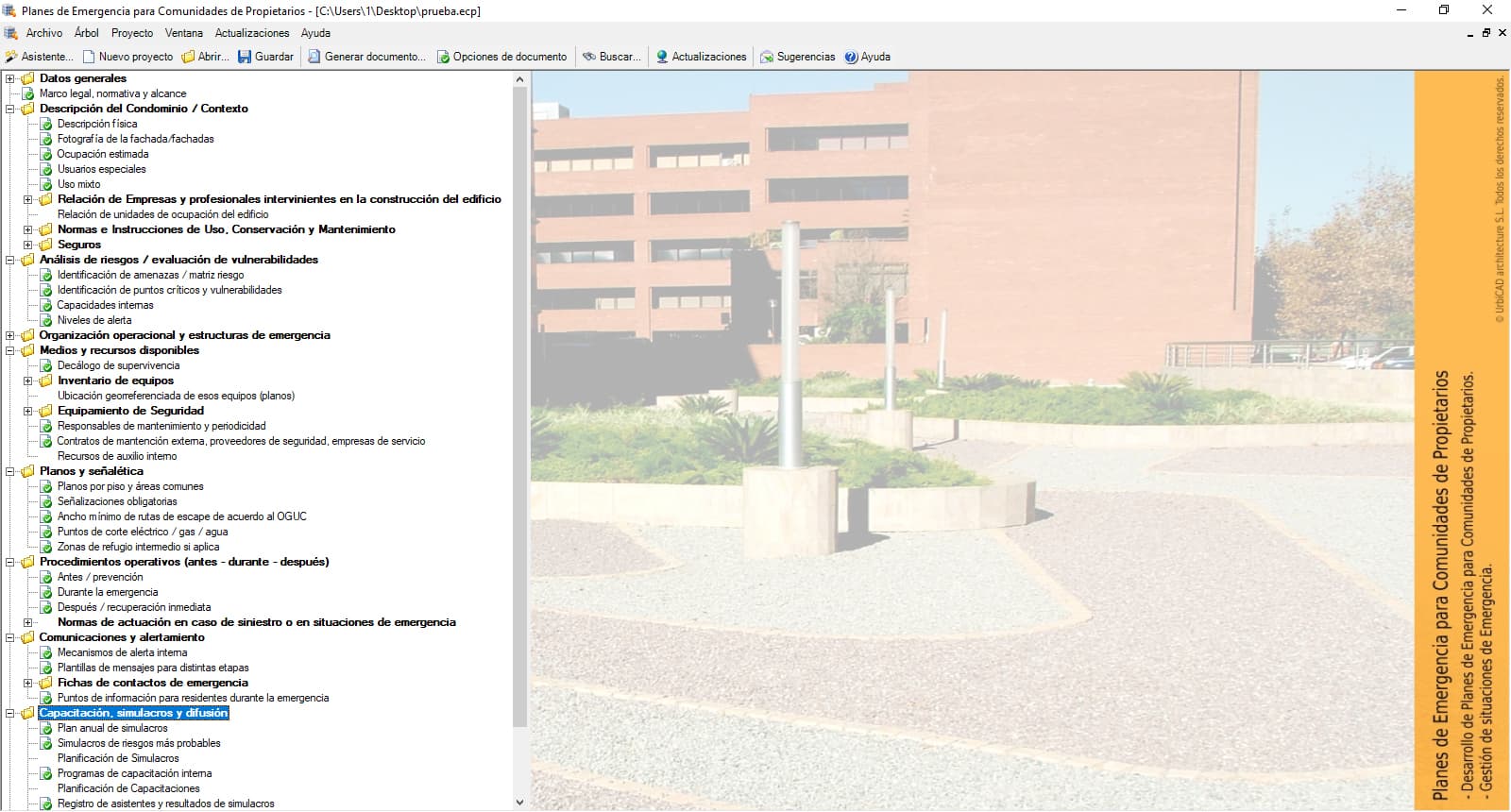Image resolution: width=1511 pixels, height=812 pixels.
Task: Launch the Buscar search tool
Action: (x=611, y=57)
